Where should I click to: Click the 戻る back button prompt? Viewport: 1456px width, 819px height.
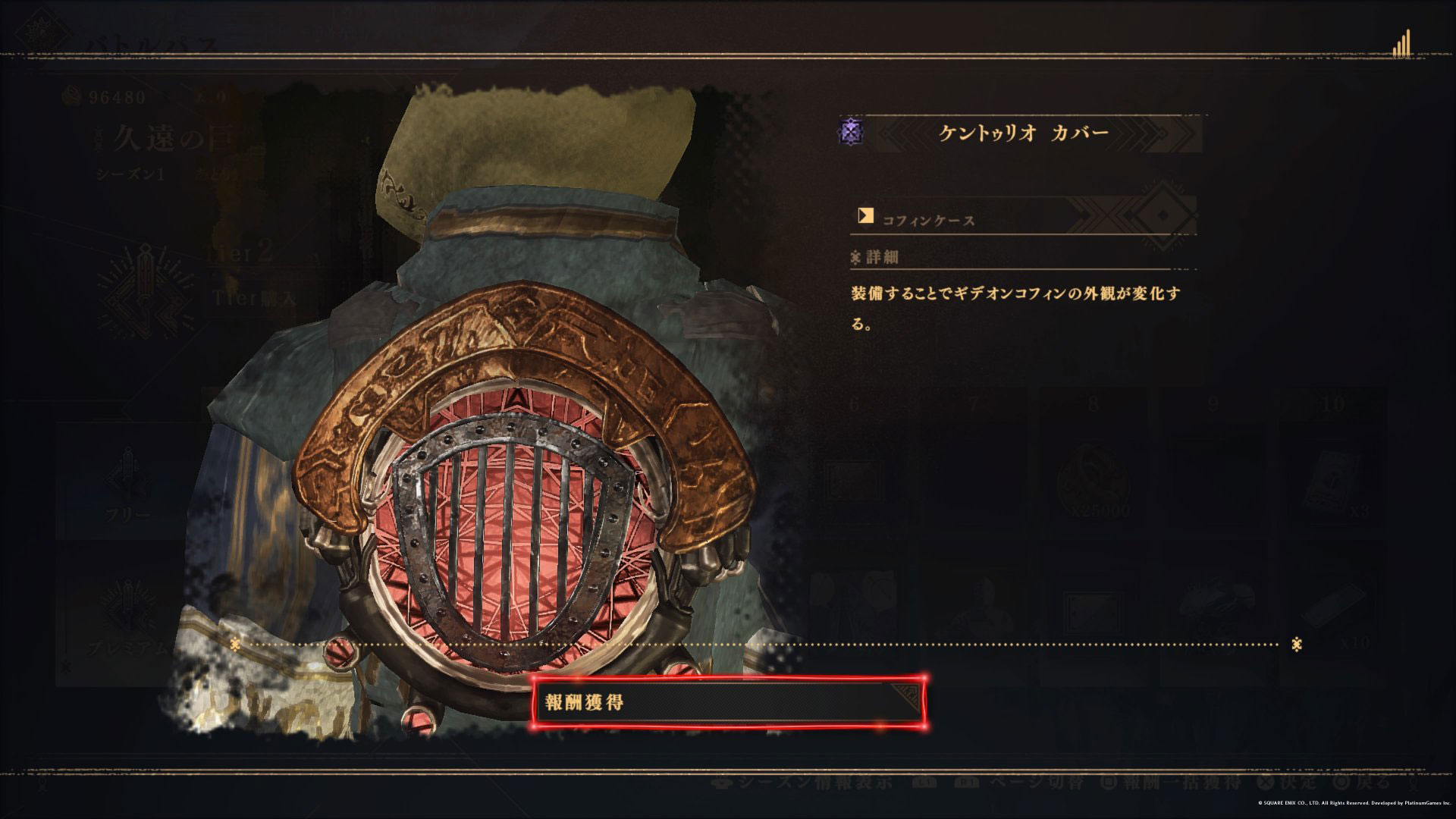1362,782
